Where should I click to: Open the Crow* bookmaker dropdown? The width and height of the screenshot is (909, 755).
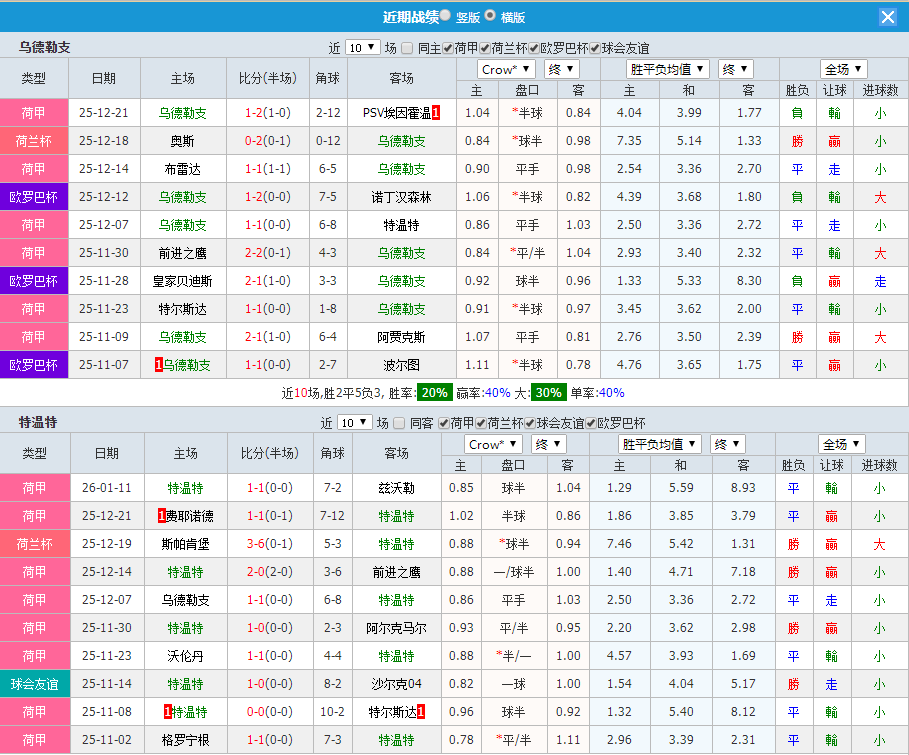506,68
